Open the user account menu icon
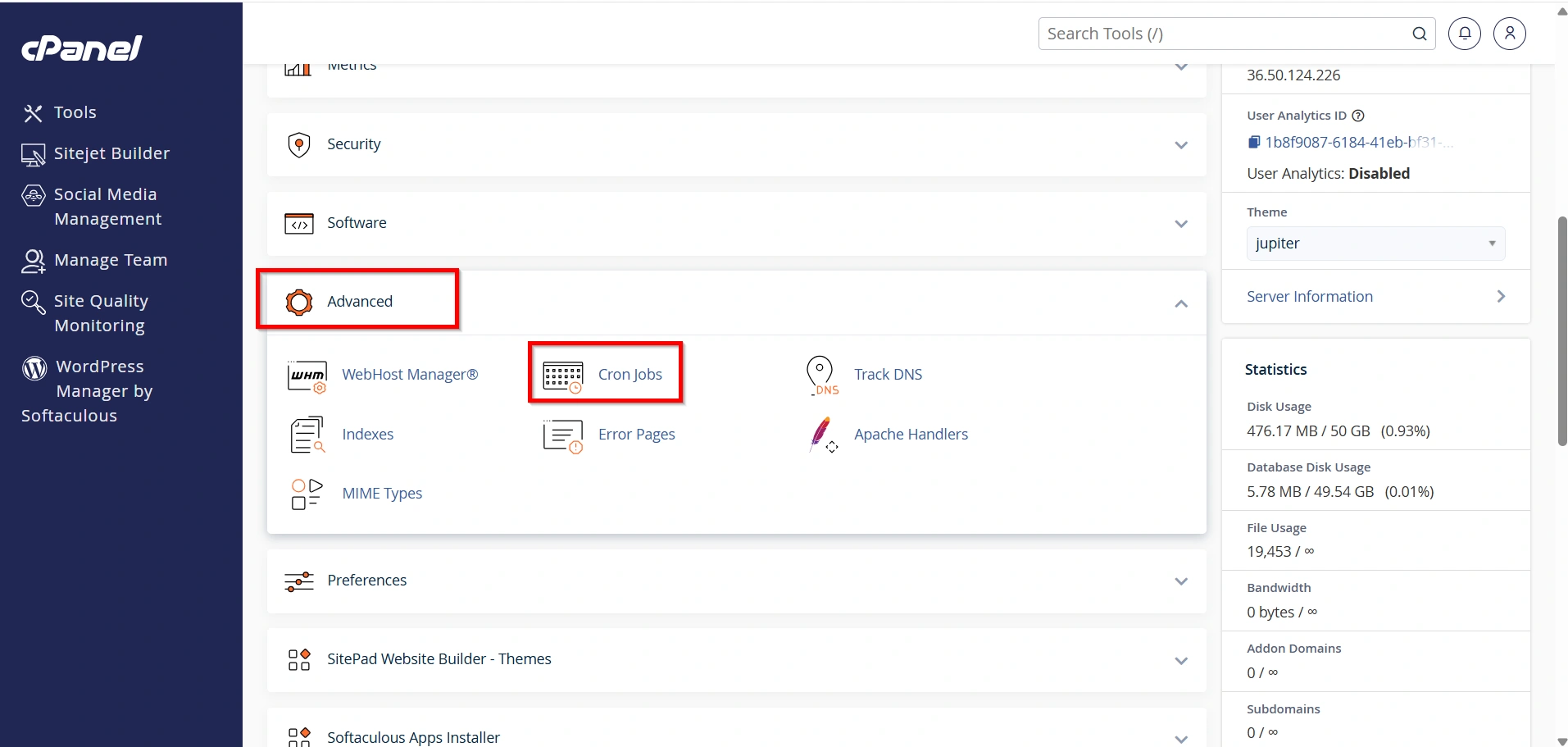Screen dimensions: 1568x747 [1510, 34]
